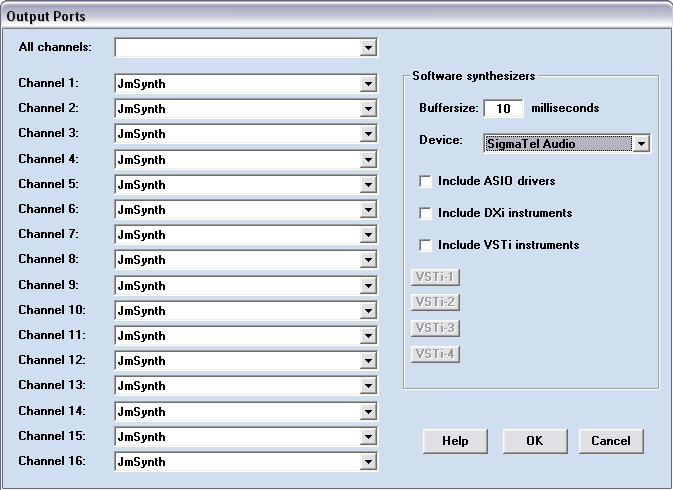Click the VSTi-3 button
The height and width of the screenshot is (490, 673).
[435, 328]
